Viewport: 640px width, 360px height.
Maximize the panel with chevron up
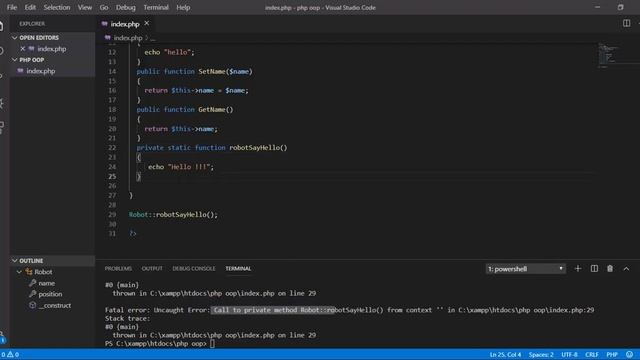[626, 269]
